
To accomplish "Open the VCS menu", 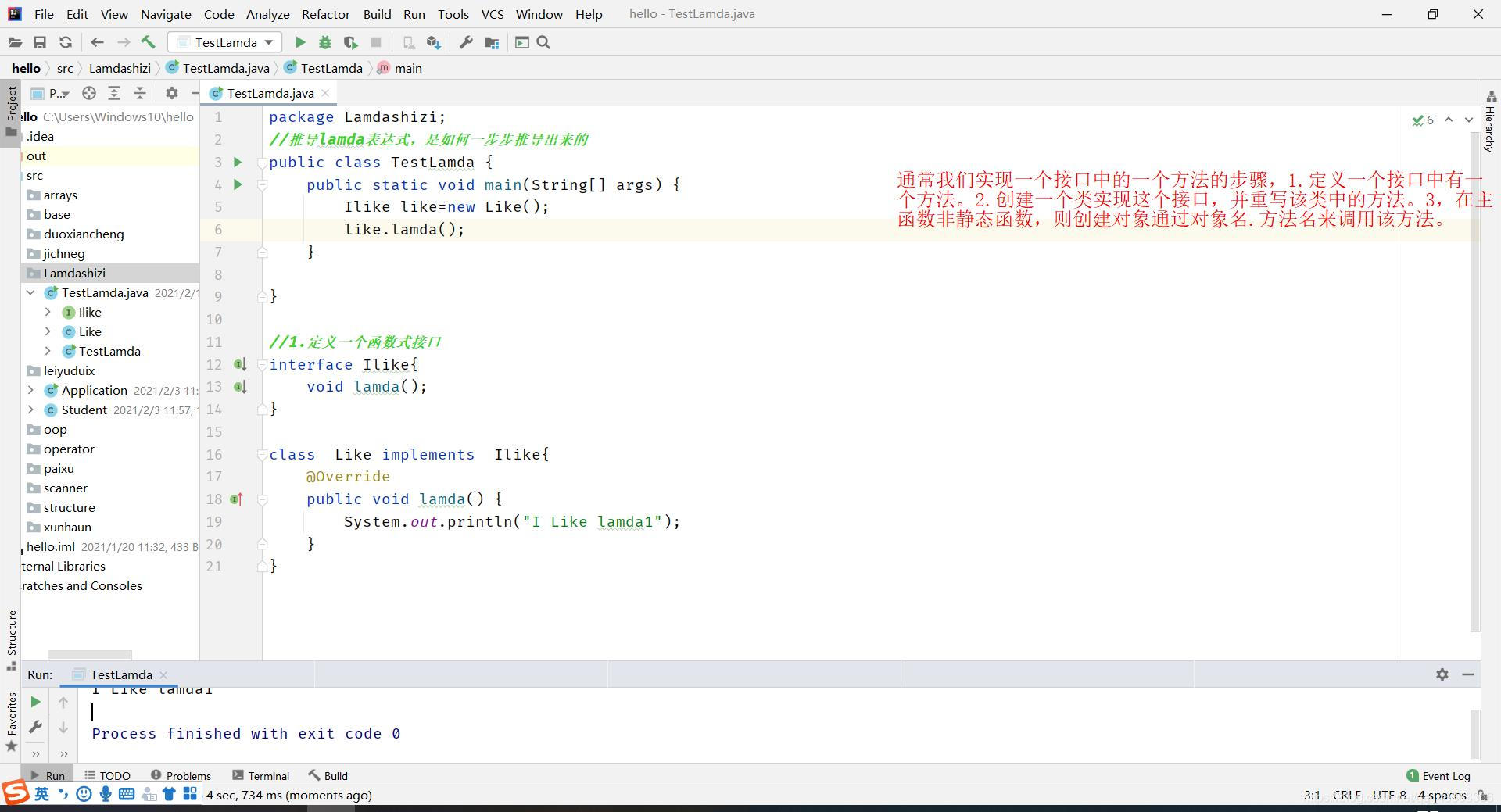I will pyautogui.click(x=493, y=14).
